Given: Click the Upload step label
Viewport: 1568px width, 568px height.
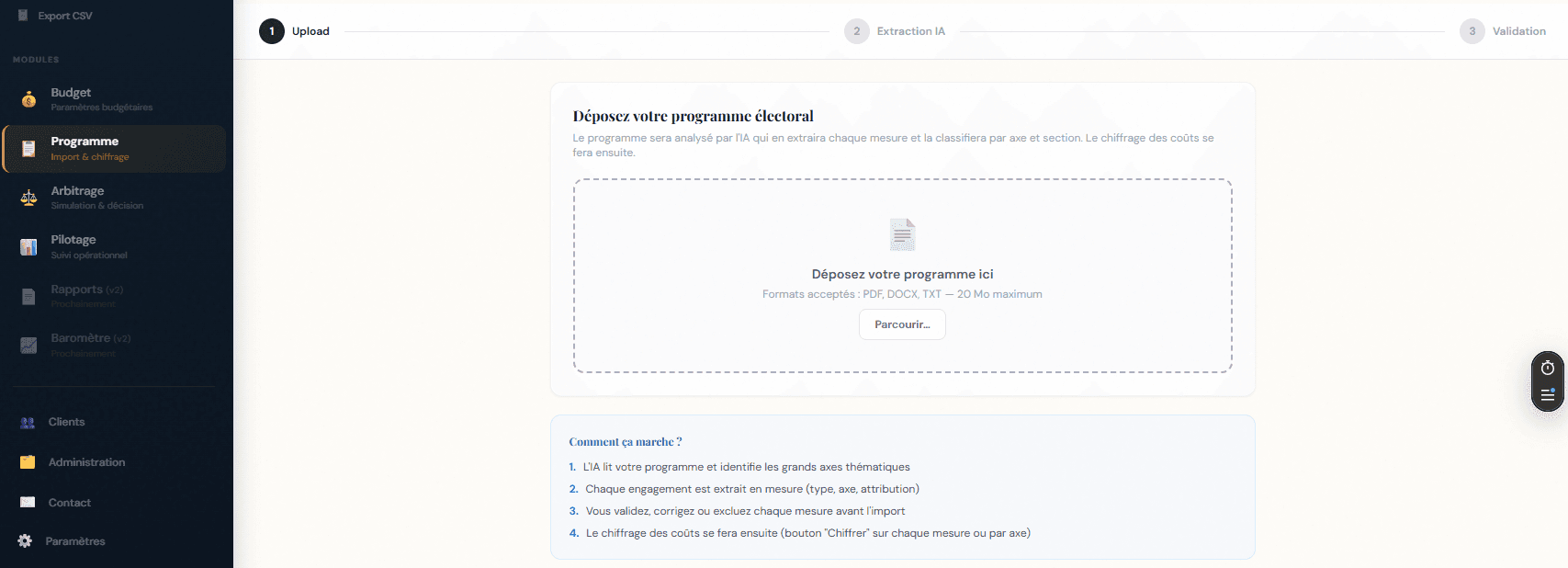Looking at the screenshot, I should point(310,31).
